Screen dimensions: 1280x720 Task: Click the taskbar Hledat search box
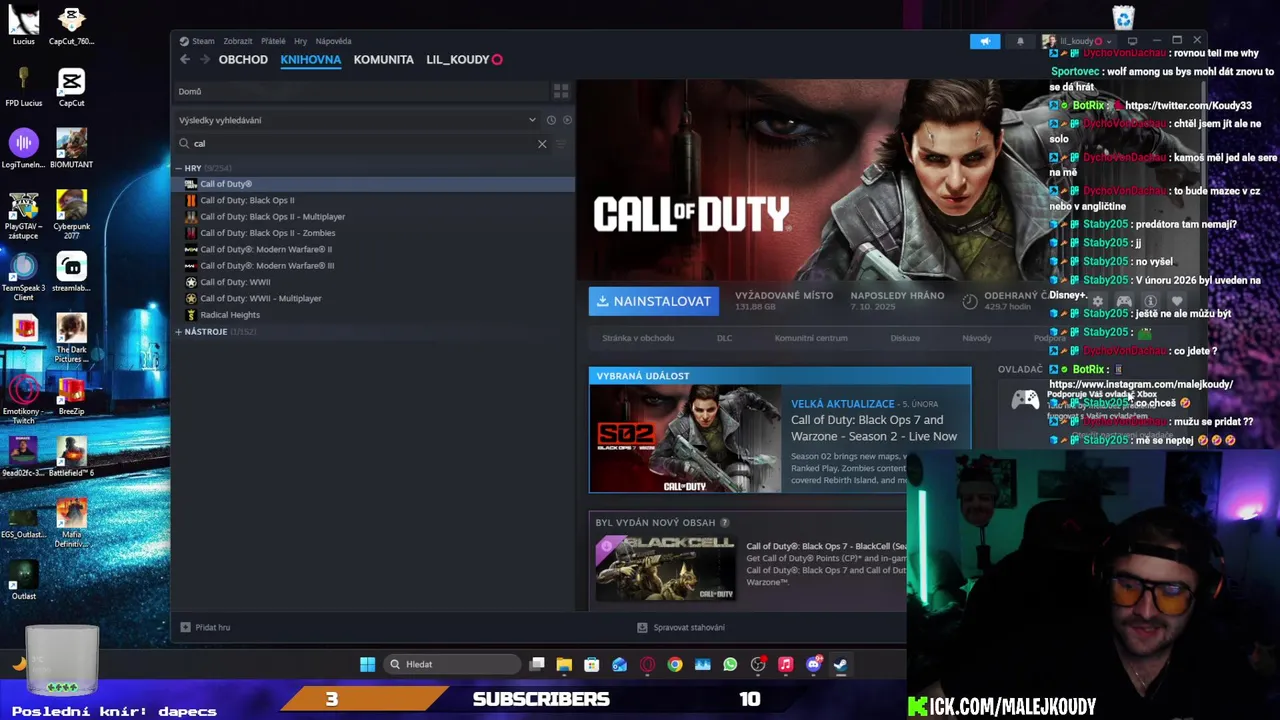453,664
